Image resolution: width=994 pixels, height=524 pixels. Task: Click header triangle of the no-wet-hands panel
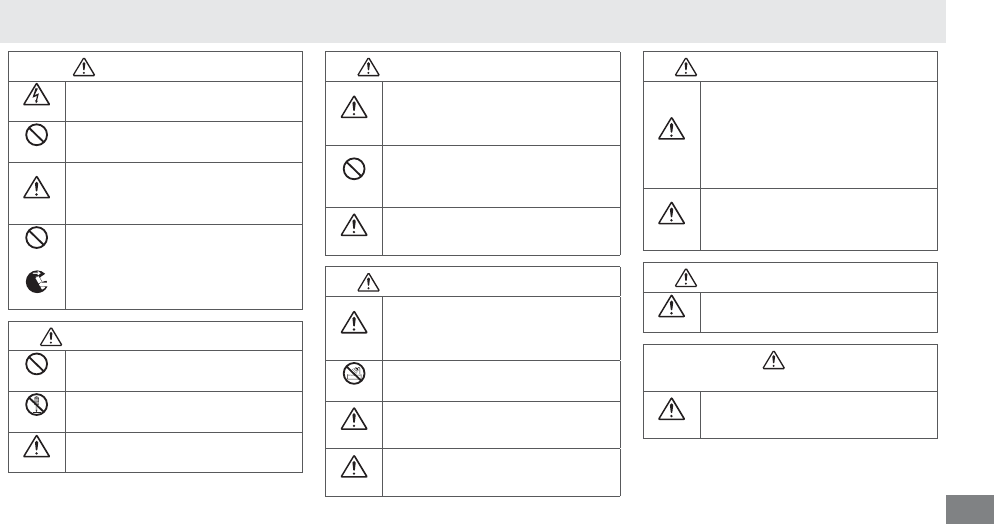366,282
